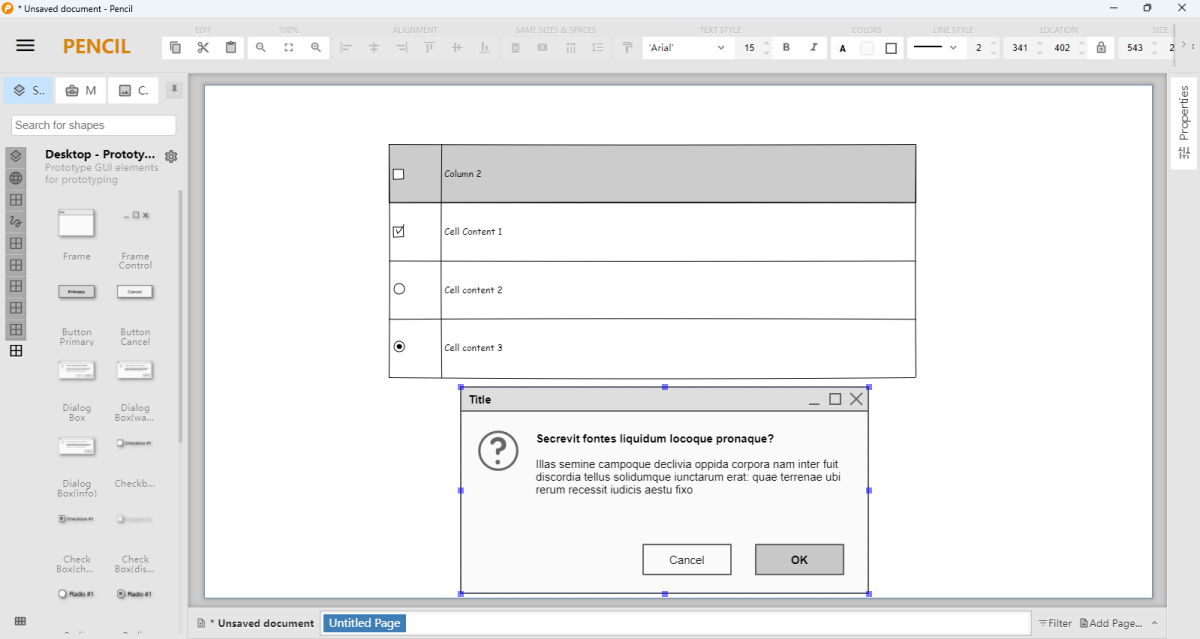This screenshot has width=1200, height=639.
Task: Open the hamburger main menu
Action: (x=25, y=46)
